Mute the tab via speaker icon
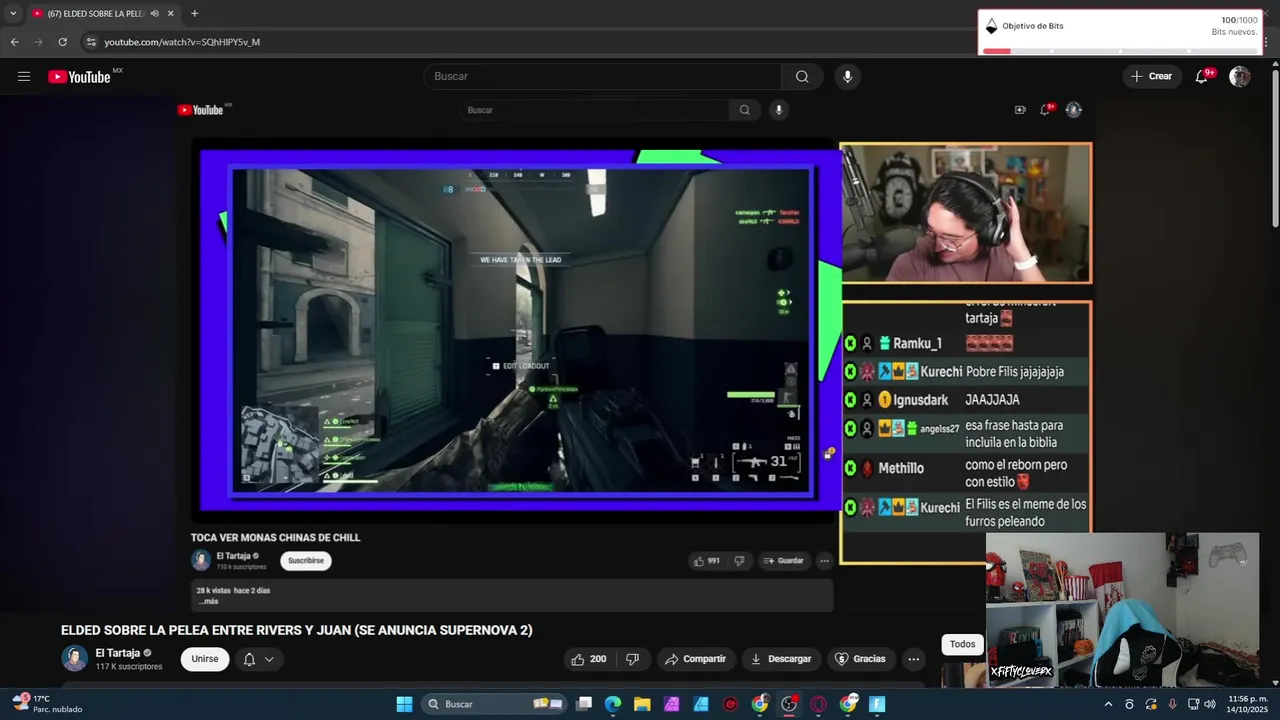The width and height of the screenshot is (1280, 720). click(x=155, y=13)
